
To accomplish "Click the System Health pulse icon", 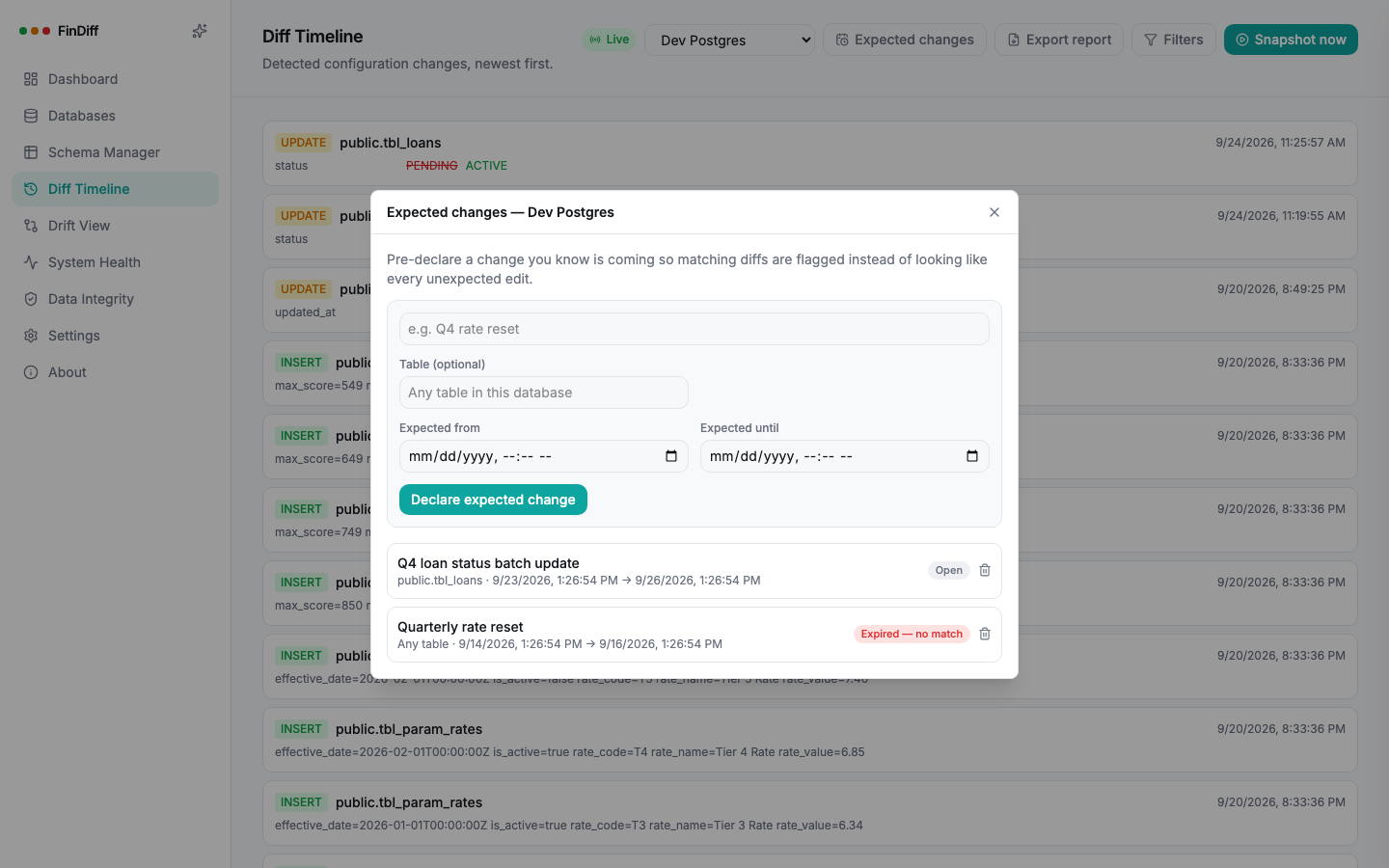I will tap(31, 262).
